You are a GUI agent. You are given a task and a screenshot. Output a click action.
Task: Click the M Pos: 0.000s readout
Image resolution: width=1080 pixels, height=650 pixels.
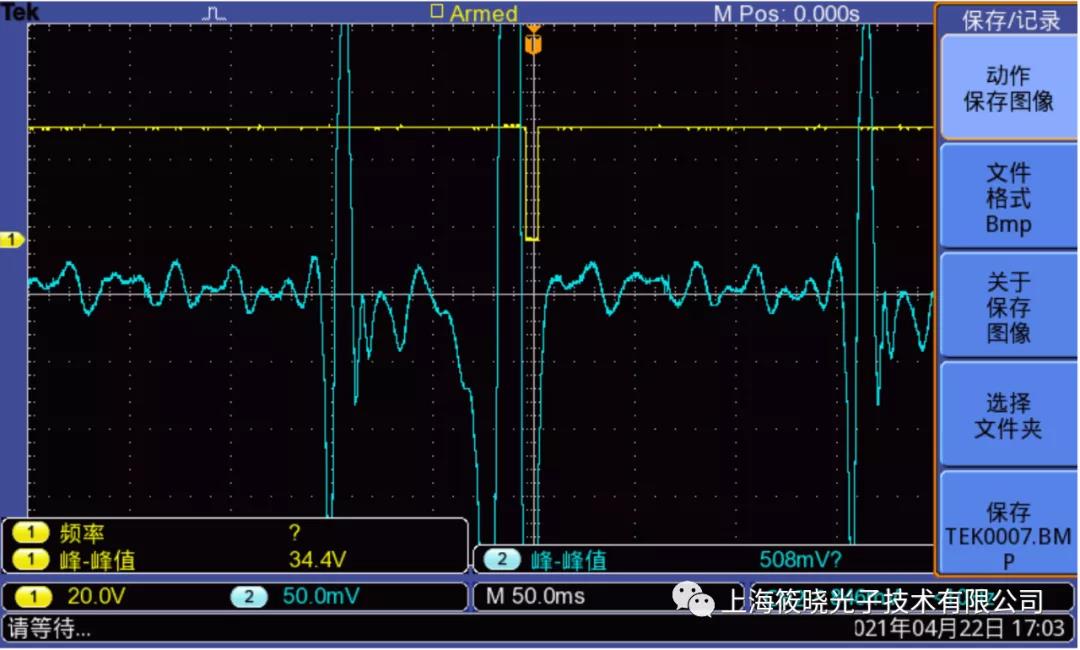[x=786, y=13]
